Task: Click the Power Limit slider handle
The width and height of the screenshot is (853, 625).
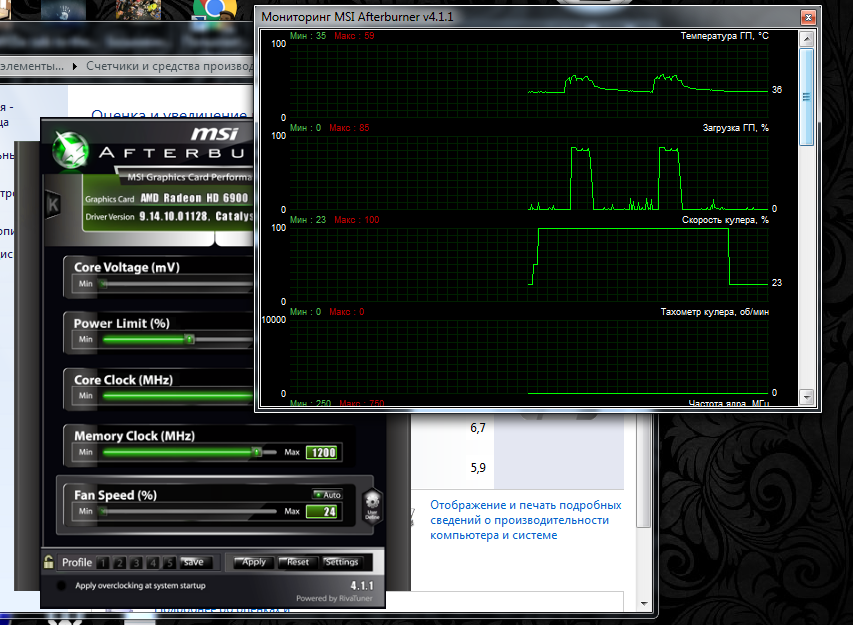Action: pyautogui.click(x=189, y=339)
